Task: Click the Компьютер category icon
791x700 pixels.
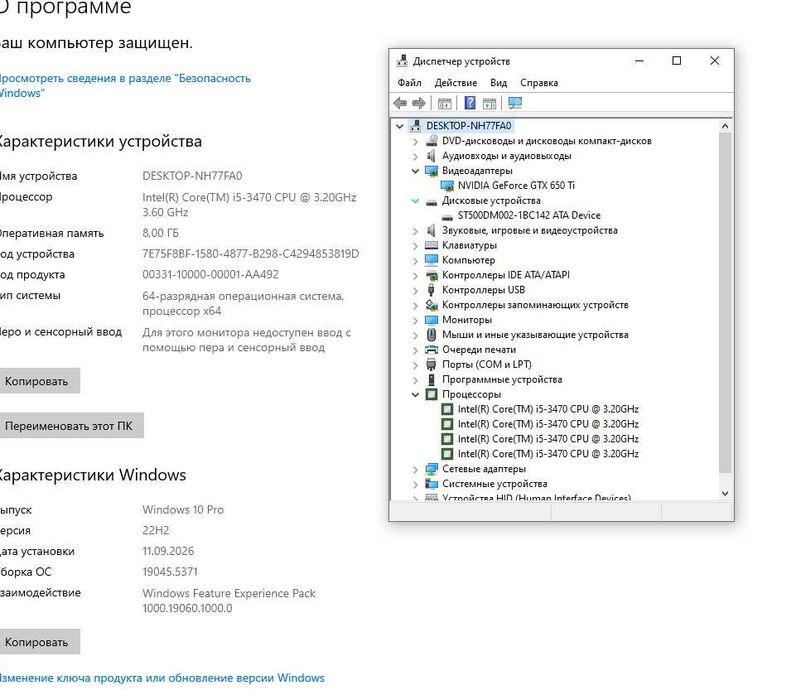Action: (x=431, y=260)
